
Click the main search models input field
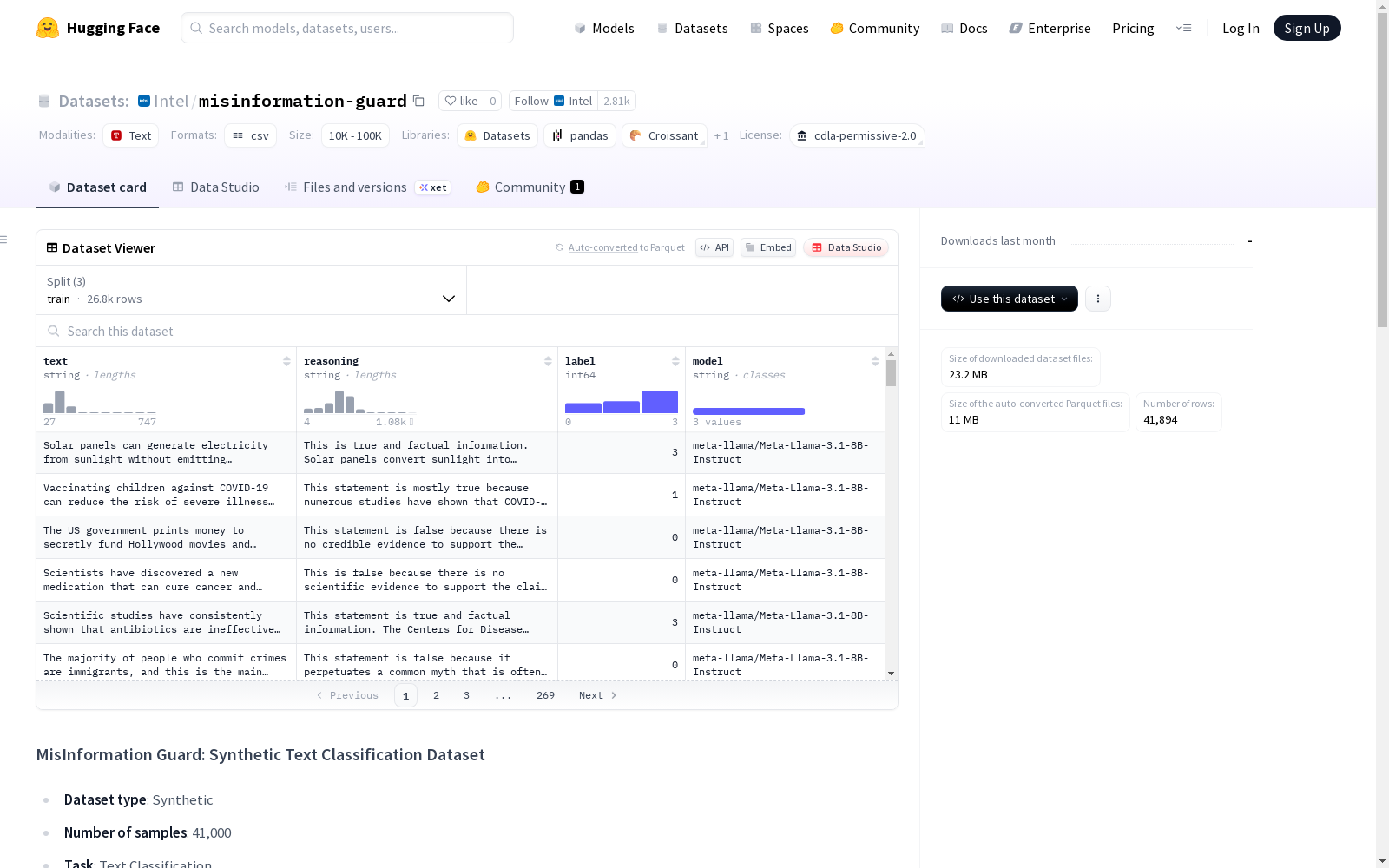tap(347, 28)
